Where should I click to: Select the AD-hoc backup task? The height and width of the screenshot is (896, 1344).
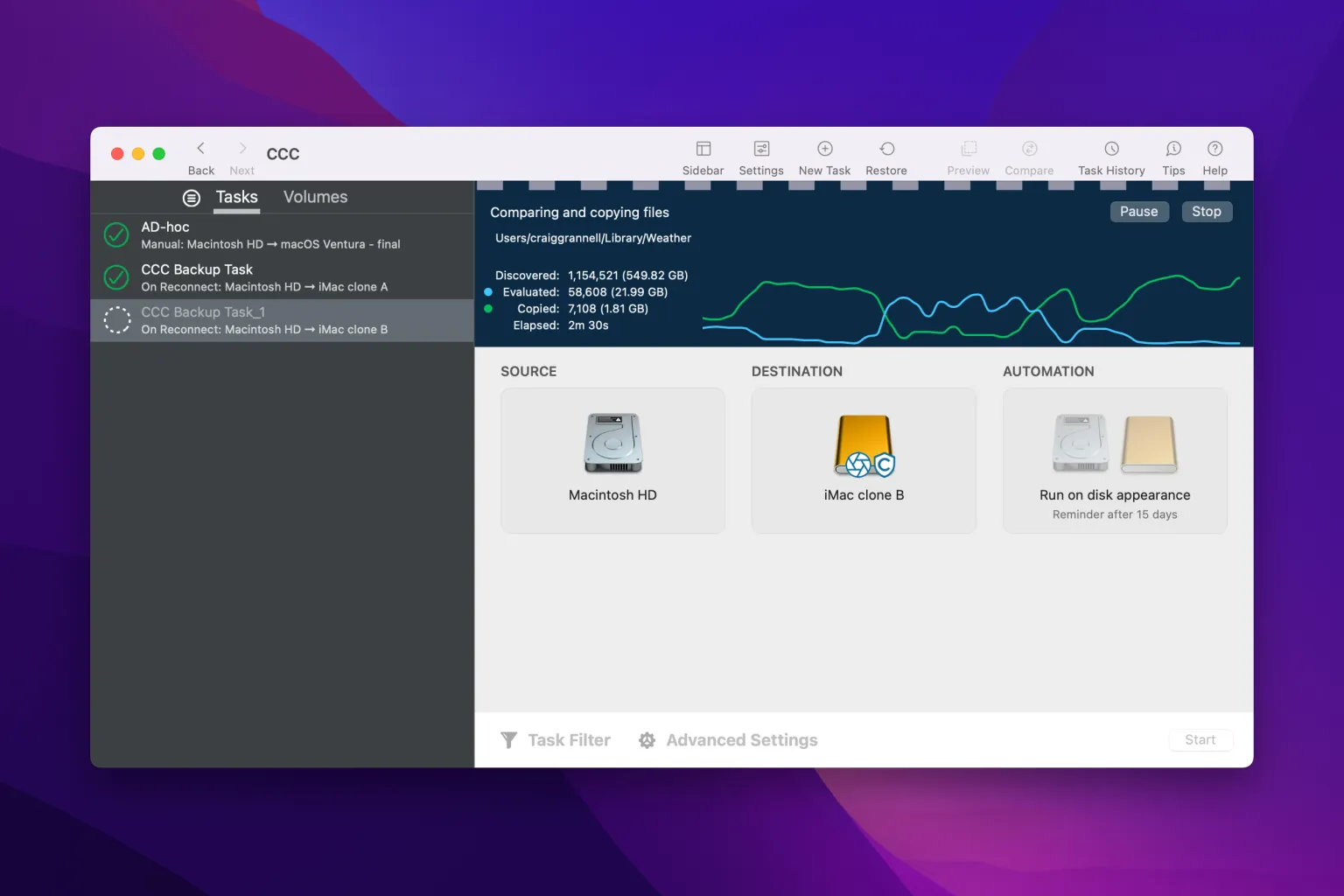tap(262, 234)
